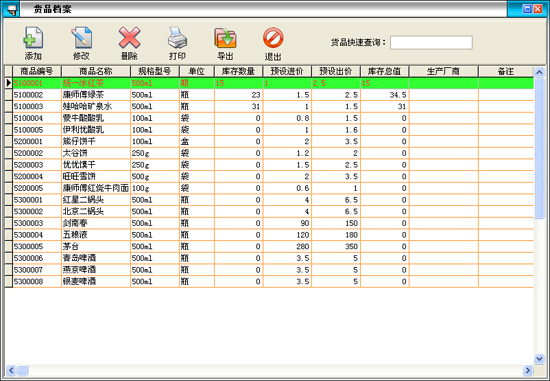Click the 库存数量 column header
The image size is (550, 381).
pyautogui.click(x=239, y=71)
